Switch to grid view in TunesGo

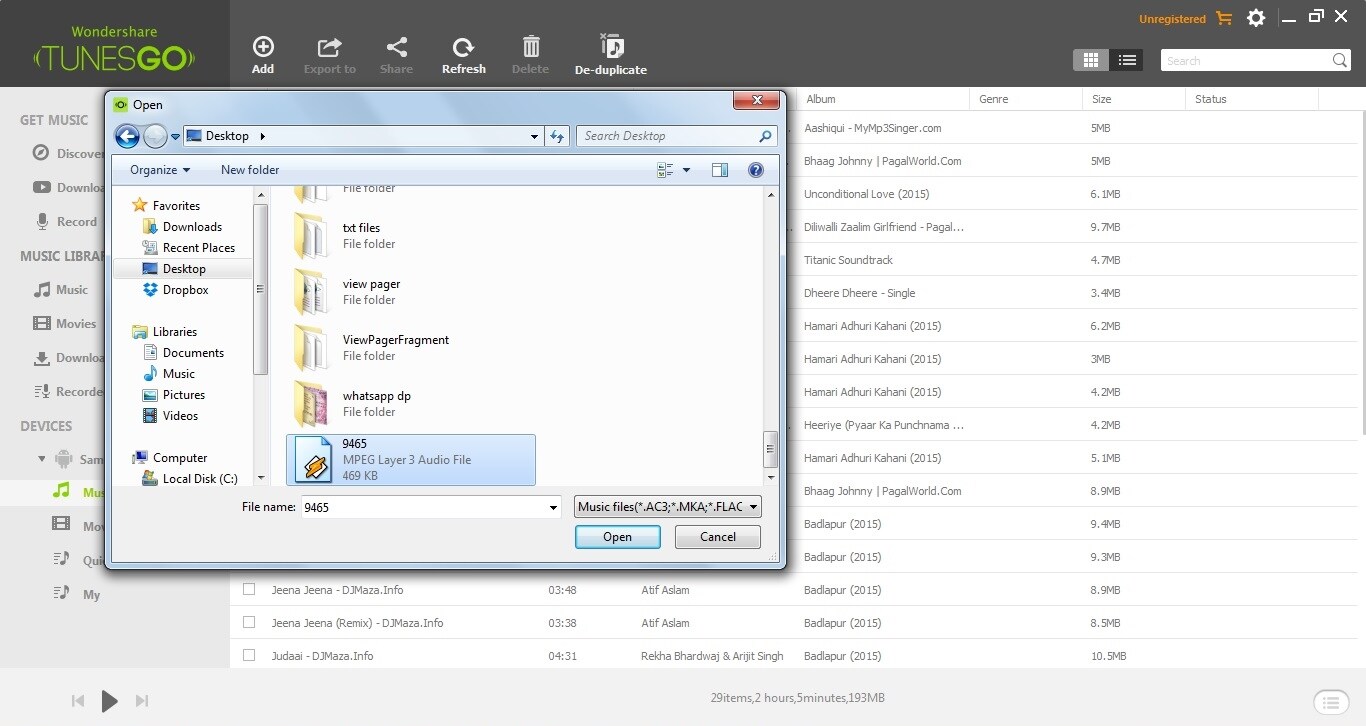pos(1091,60)
